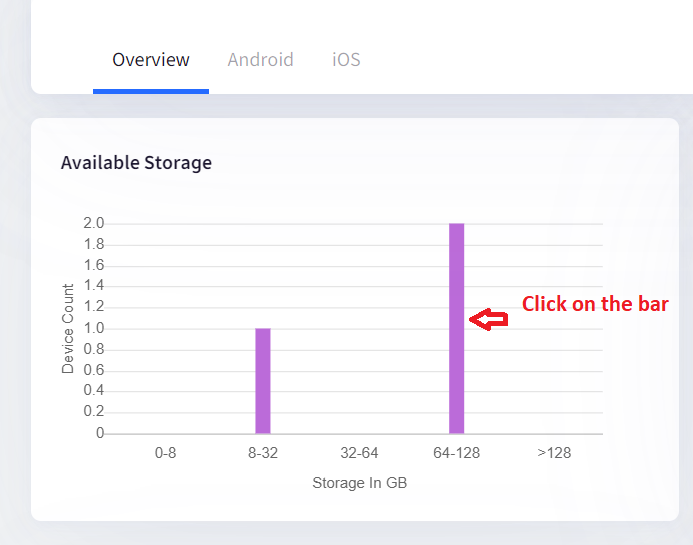This screenshot has width=693, height=545.
Task: Click the 0.4 y-axis tick label
Action: [94, 390]
